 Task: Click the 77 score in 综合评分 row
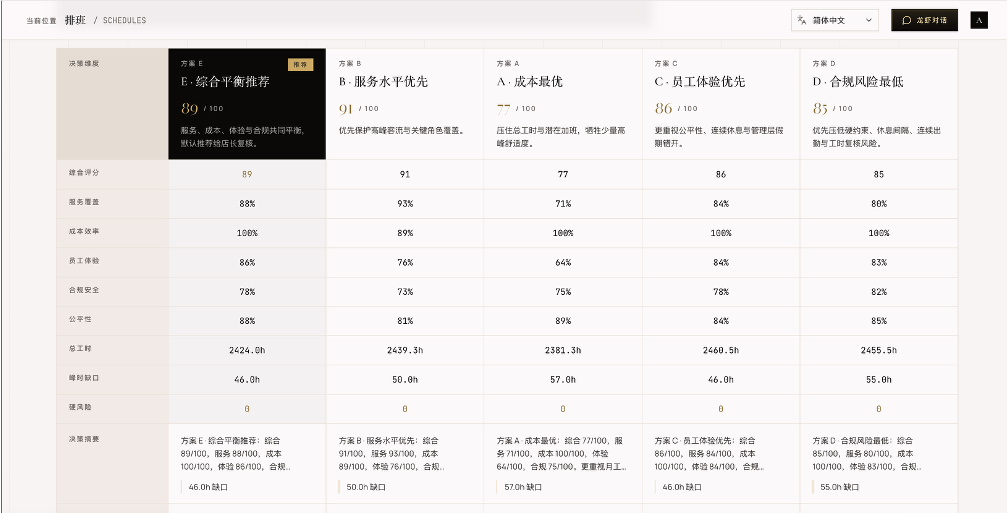[563, 174]
